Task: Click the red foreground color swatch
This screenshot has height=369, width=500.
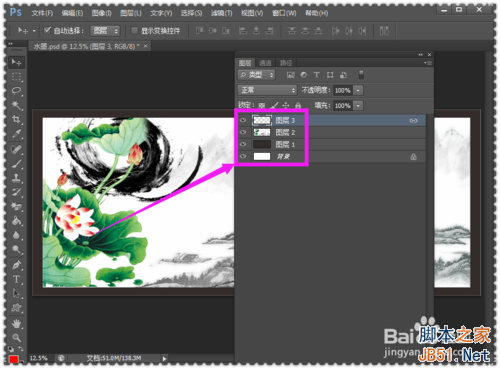Action: pyautogui.click(x=13, y=359)
